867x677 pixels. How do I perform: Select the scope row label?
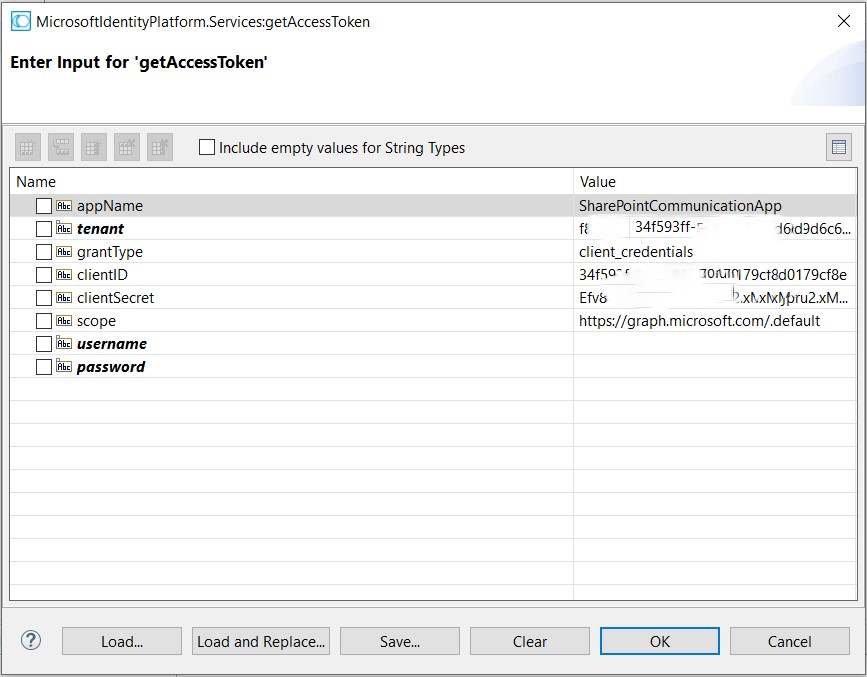[96, 321]
